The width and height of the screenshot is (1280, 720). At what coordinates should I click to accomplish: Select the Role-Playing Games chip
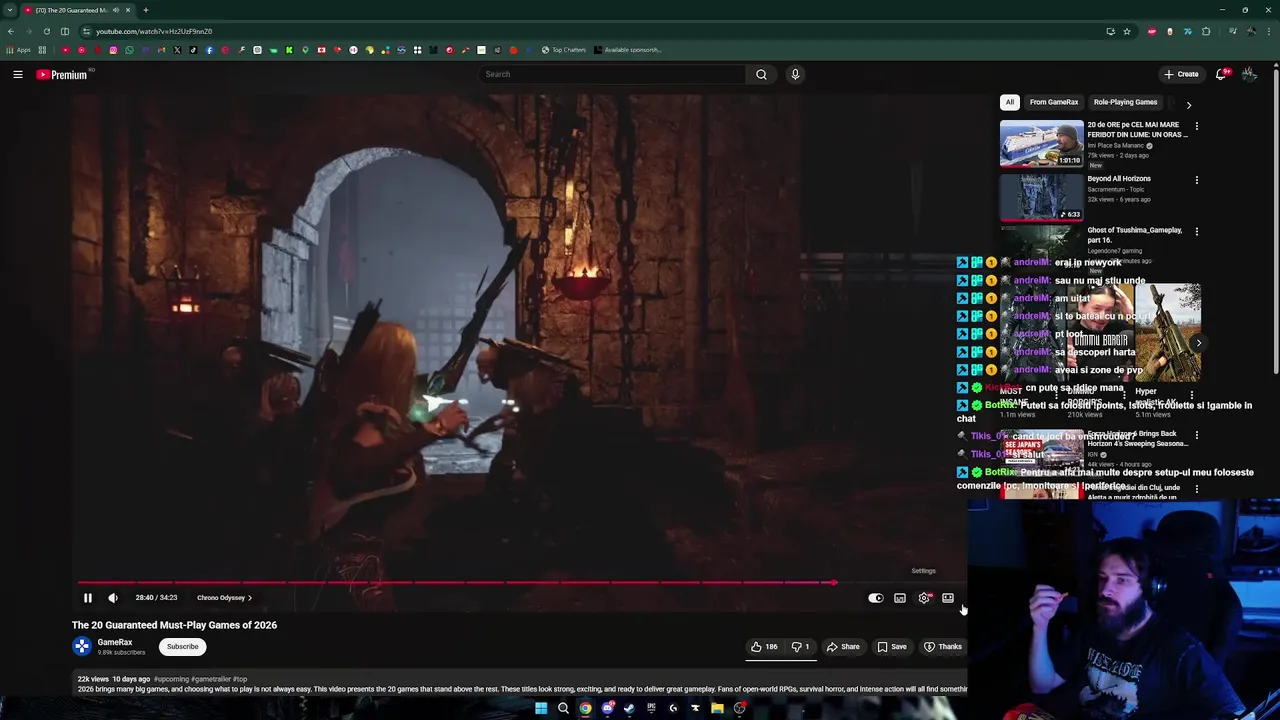point(1125,102)
